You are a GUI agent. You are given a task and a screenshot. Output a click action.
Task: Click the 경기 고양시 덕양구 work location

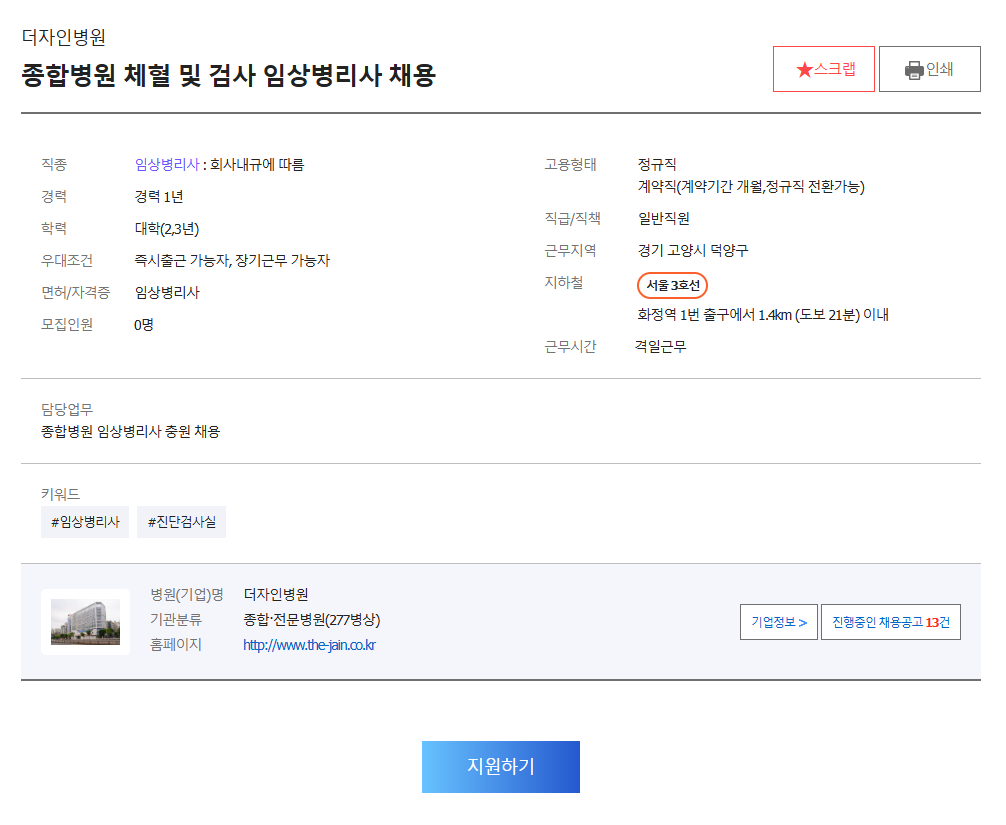tap(693, 251)
